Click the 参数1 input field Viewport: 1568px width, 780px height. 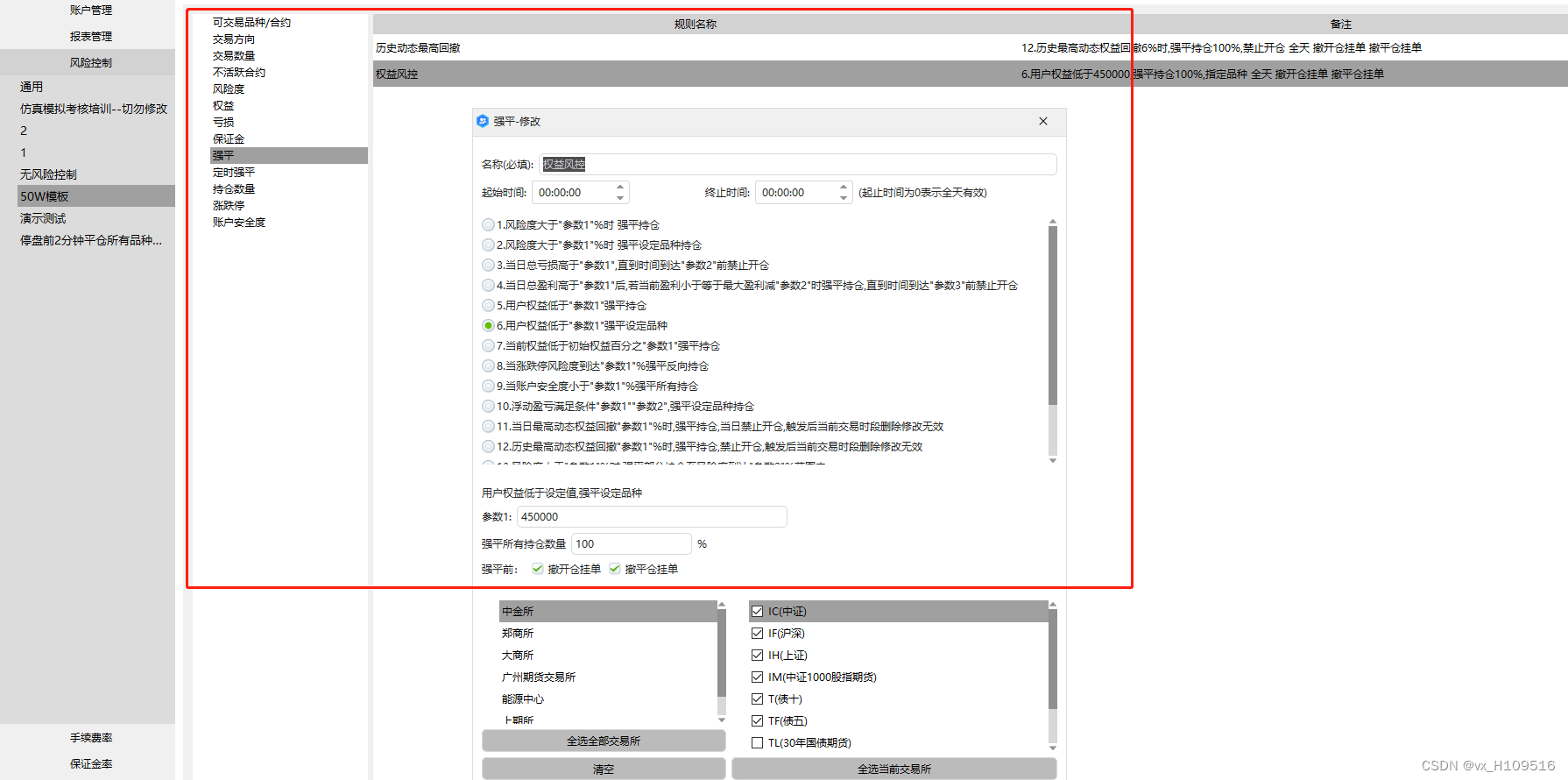pos(652,517)
